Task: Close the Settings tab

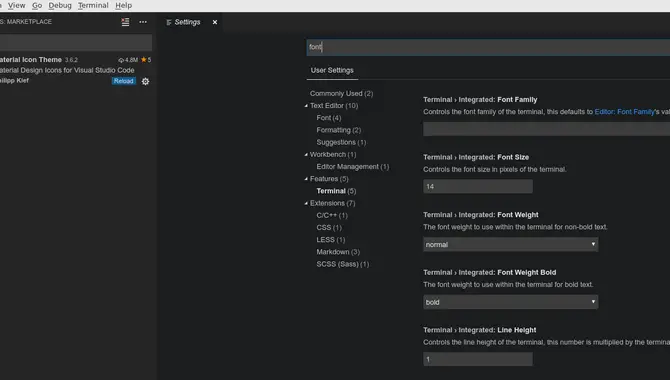Action: pyautogui.click(x=215, y=22)
